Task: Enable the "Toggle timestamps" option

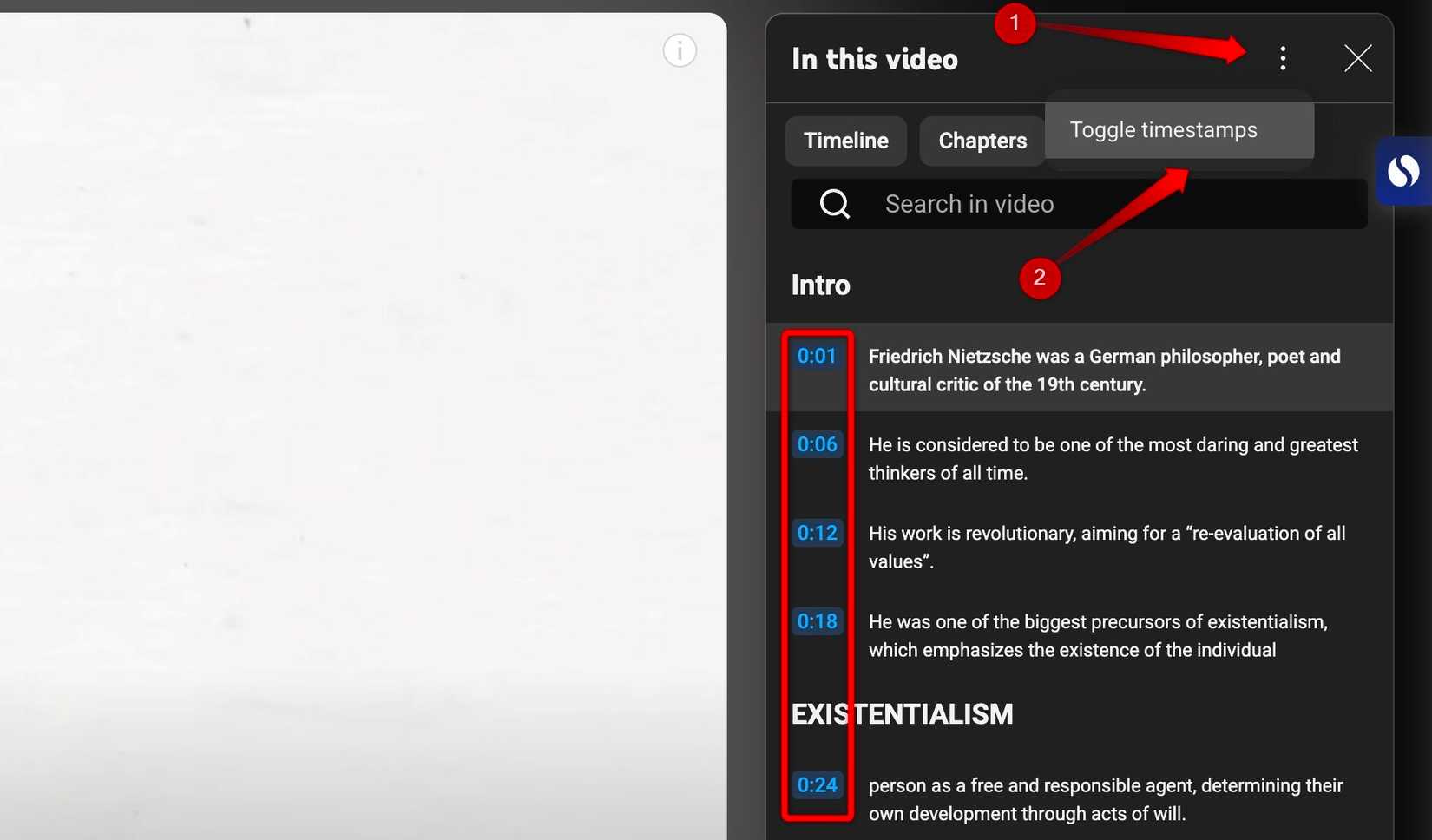Action: click(x=1164, y=129)
